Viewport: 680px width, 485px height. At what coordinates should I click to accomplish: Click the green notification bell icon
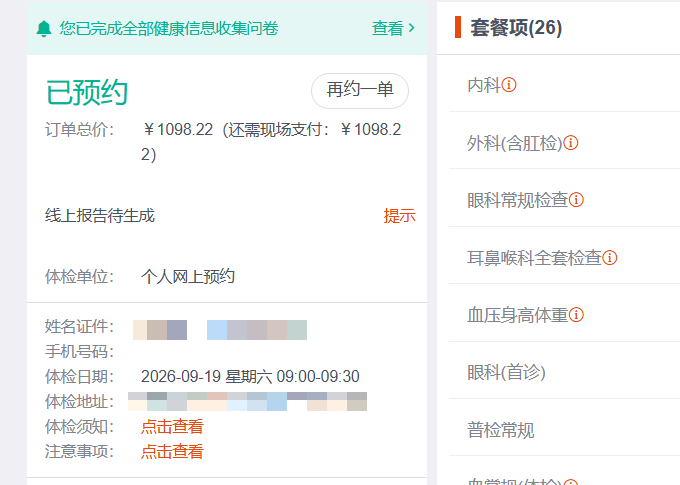click(43, 29)
